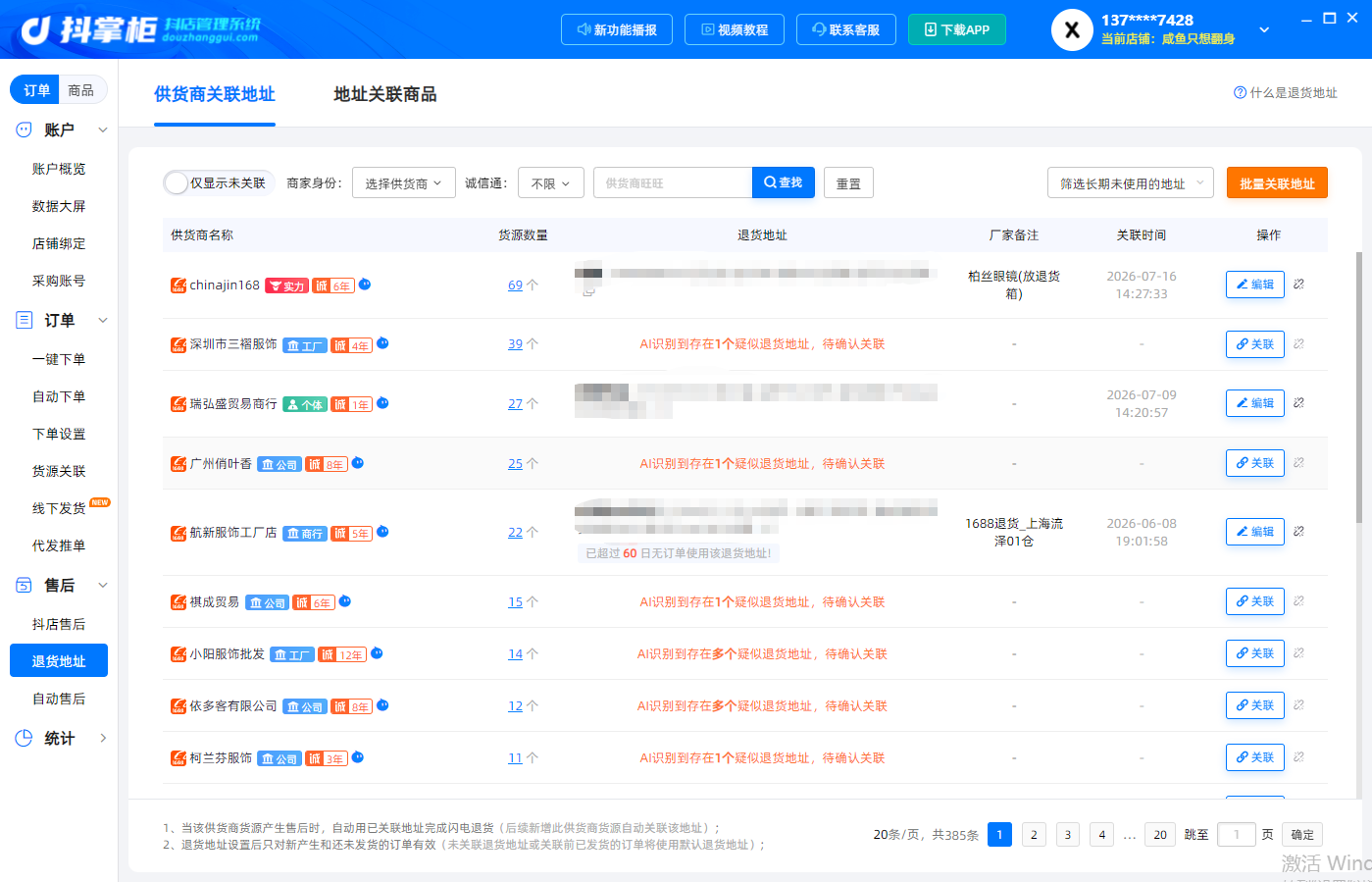The height and width of the screenshot is (882, 1372).
Task: Open the 诚信通 不限 dropdown
Action: (x=551, y=183)
